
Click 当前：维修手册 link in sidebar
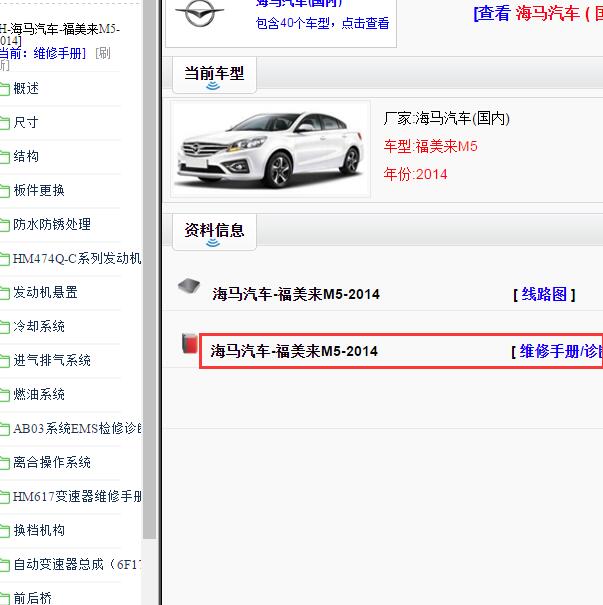[43, 53]
